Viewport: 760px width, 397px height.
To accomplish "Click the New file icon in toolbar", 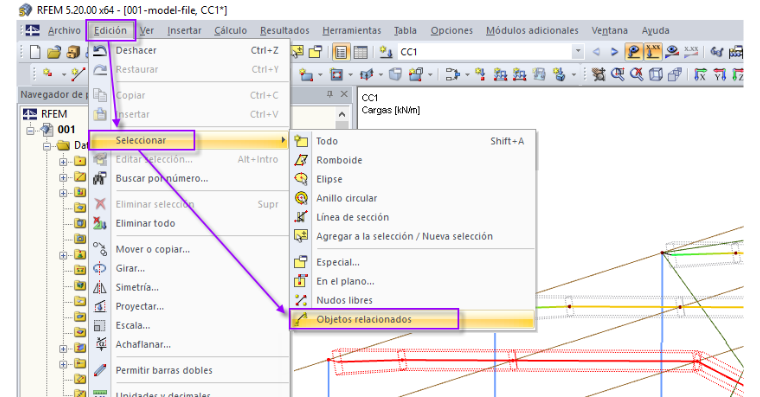I will click(35, 52).
